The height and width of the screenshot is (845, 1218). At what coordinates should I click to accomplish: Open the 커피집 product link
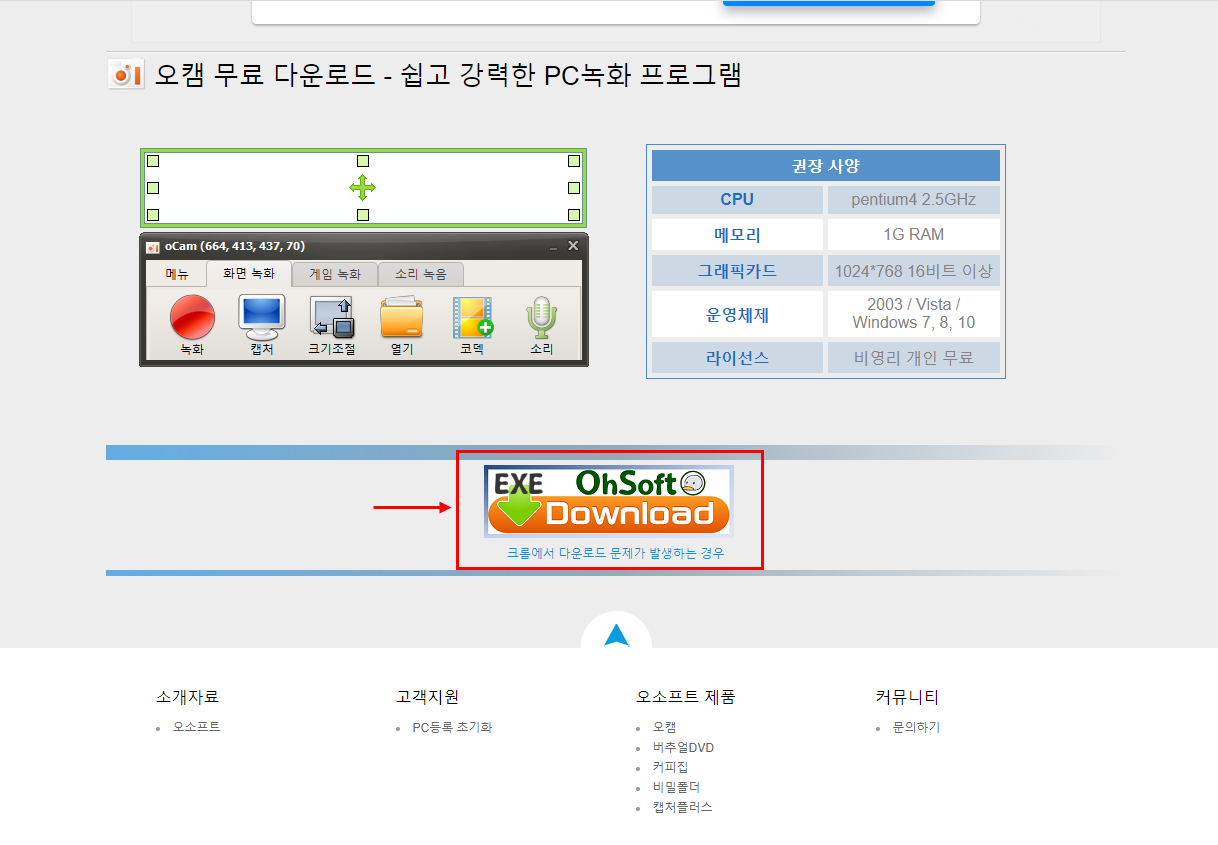pyautogui.click(x=671, y=767)
